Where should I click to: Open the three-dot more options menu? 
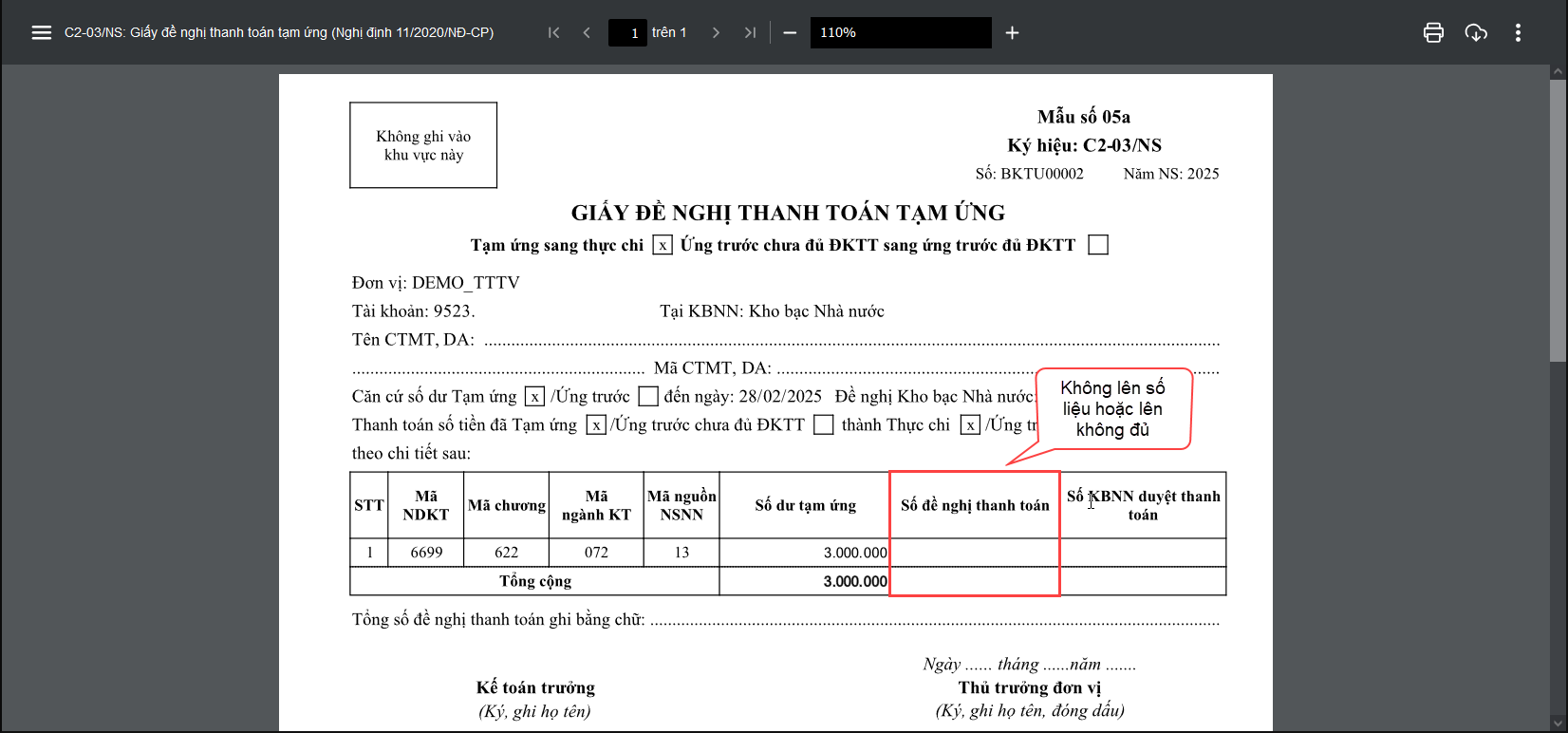1518,32
